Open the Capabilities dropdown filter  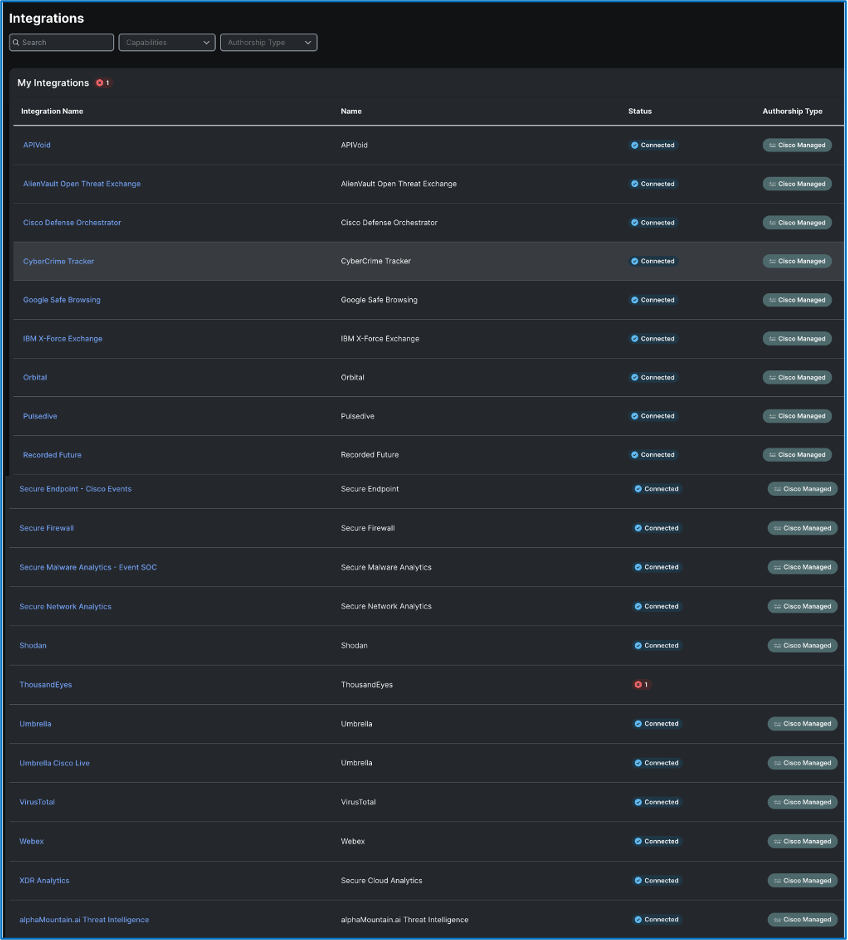(166, 43)
